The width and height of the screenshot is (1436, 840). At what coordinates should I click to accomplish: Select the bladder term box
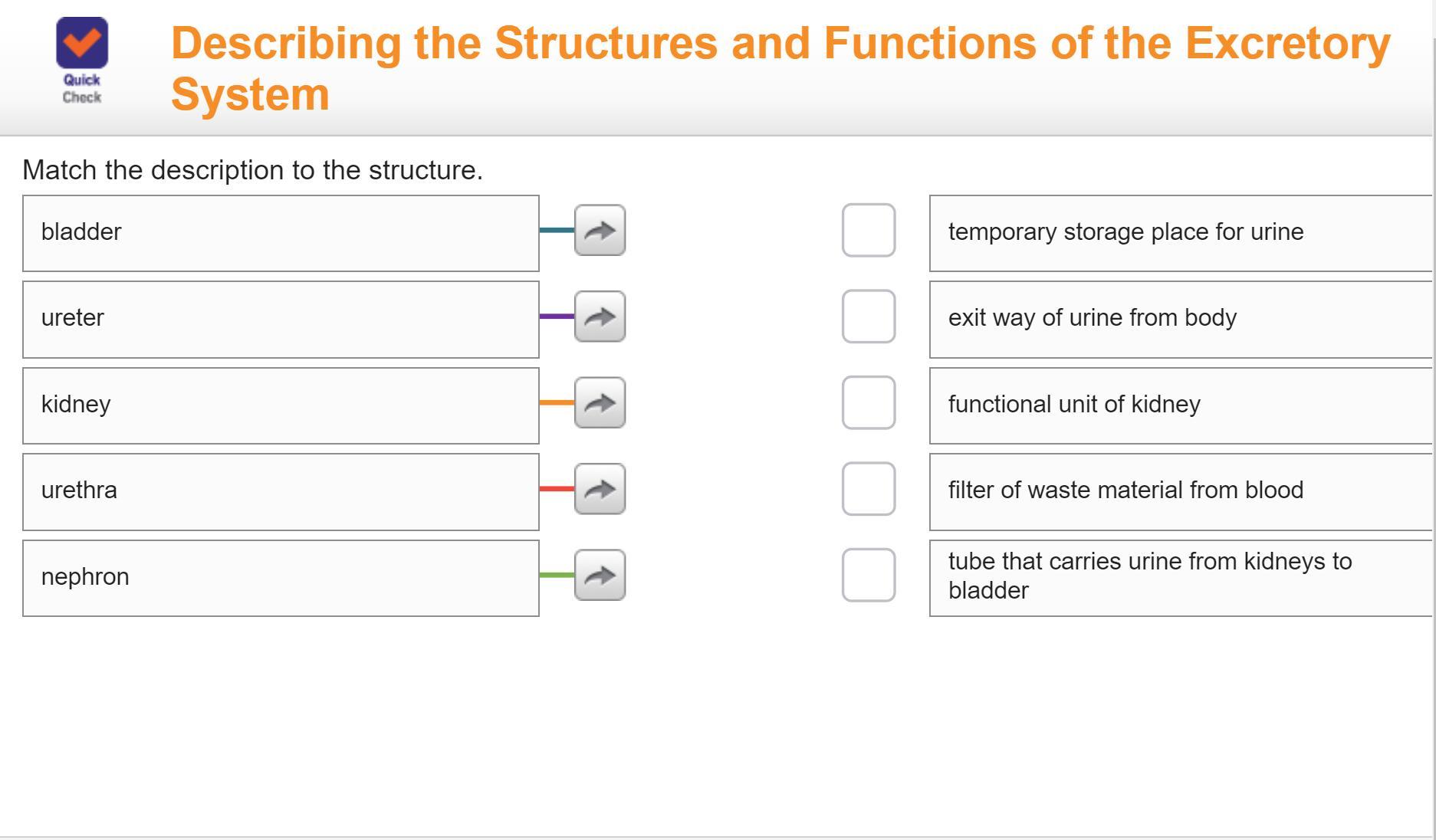pos(281,233)
